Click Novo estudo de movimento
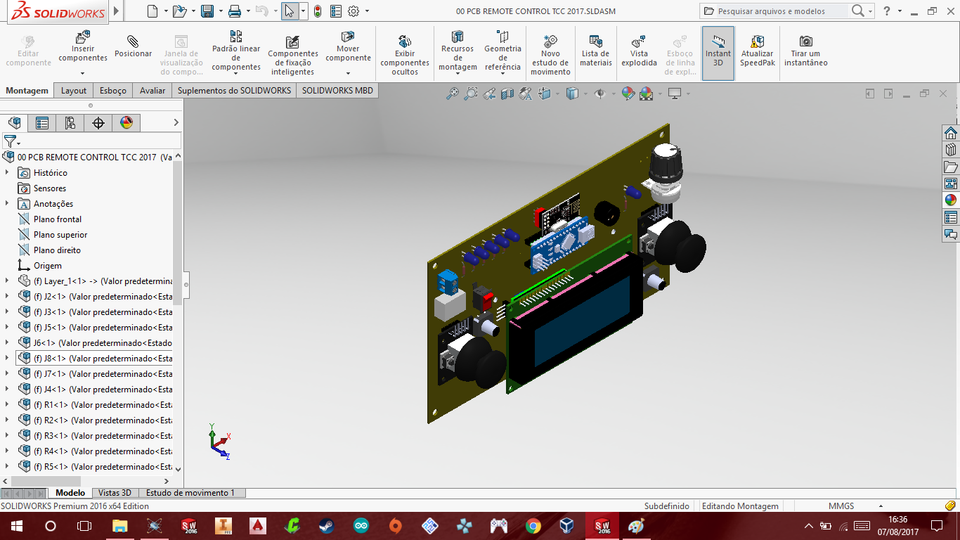 pyautogui.click(x=550, y=54)
